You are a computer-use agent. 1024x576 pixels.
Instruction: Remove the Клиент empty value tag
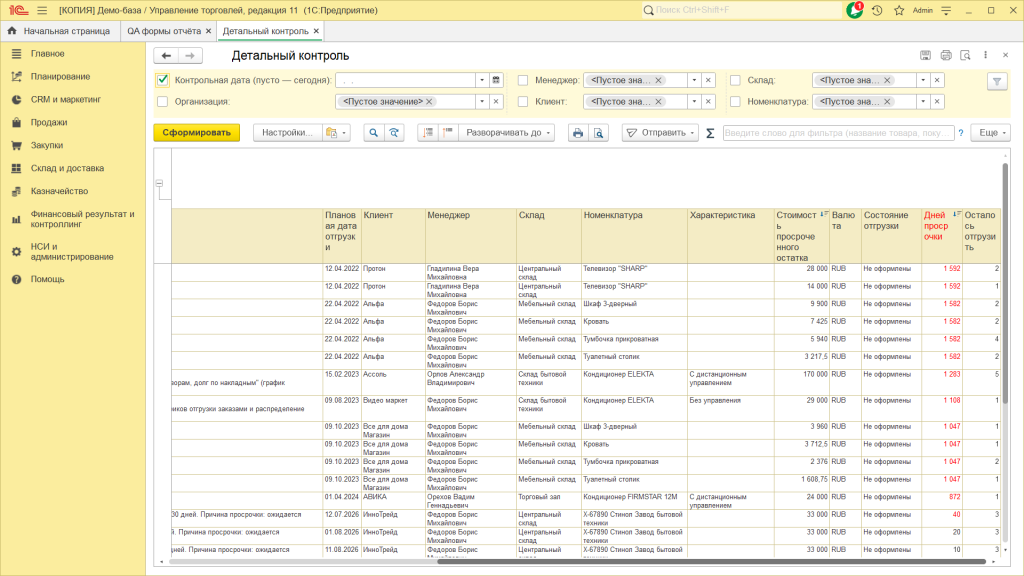point(658,101)
